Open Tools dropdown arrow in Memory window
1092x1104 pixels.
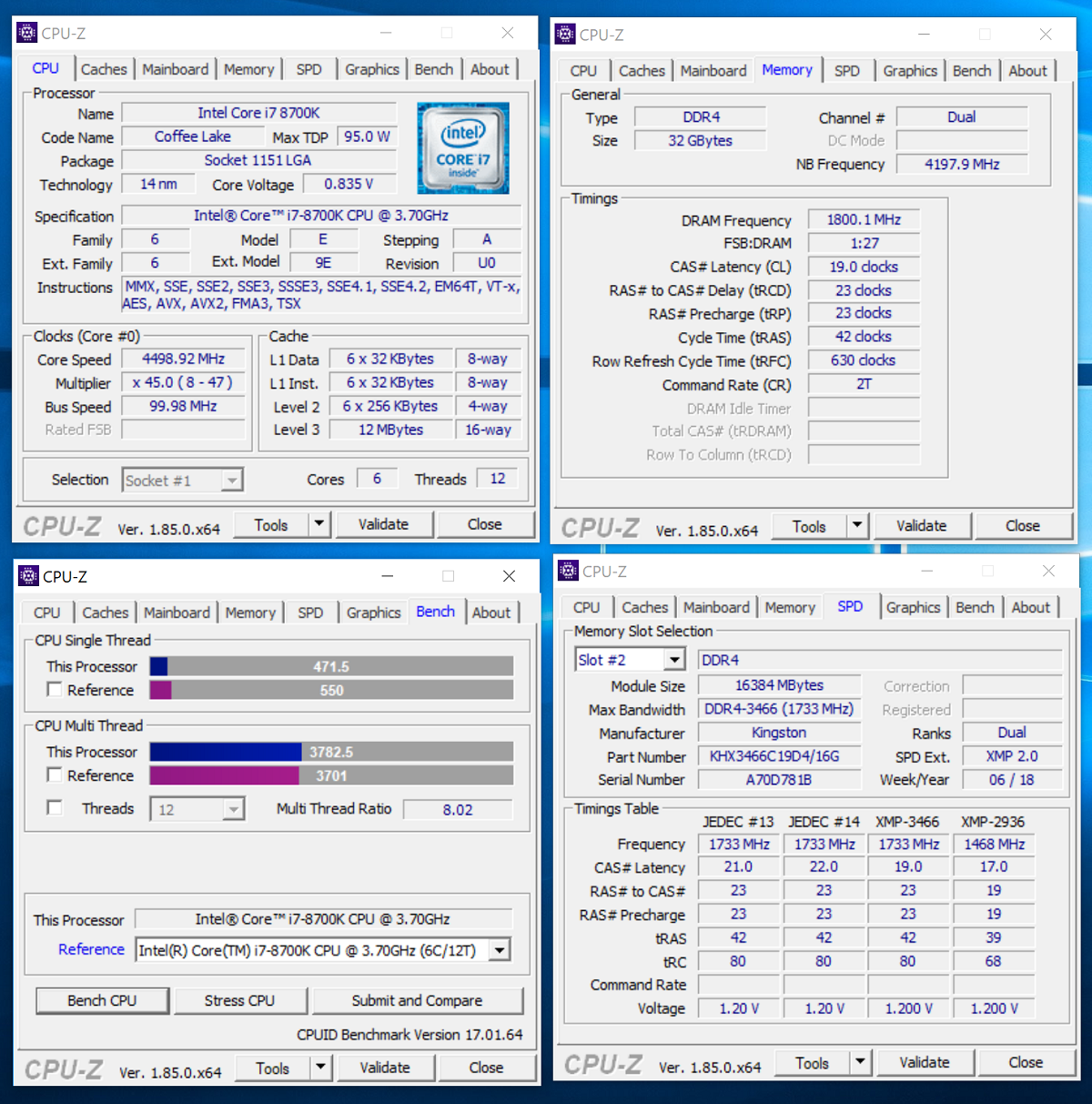[857, 525]
